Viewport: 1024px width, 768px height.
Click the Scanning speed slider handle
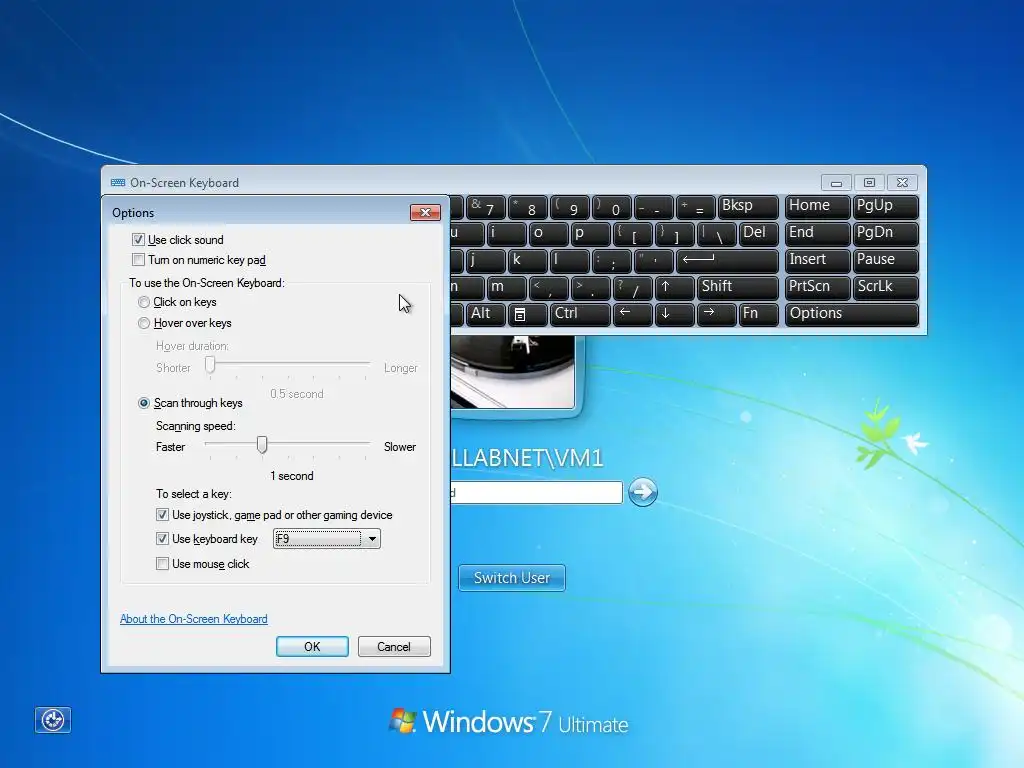262,445
